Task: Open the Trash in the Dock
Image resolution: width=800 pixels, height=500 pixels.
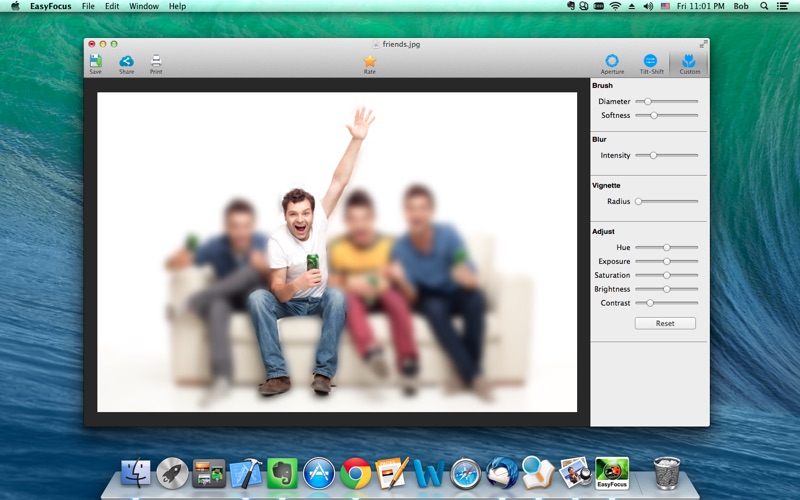Action: coord(667,473)
